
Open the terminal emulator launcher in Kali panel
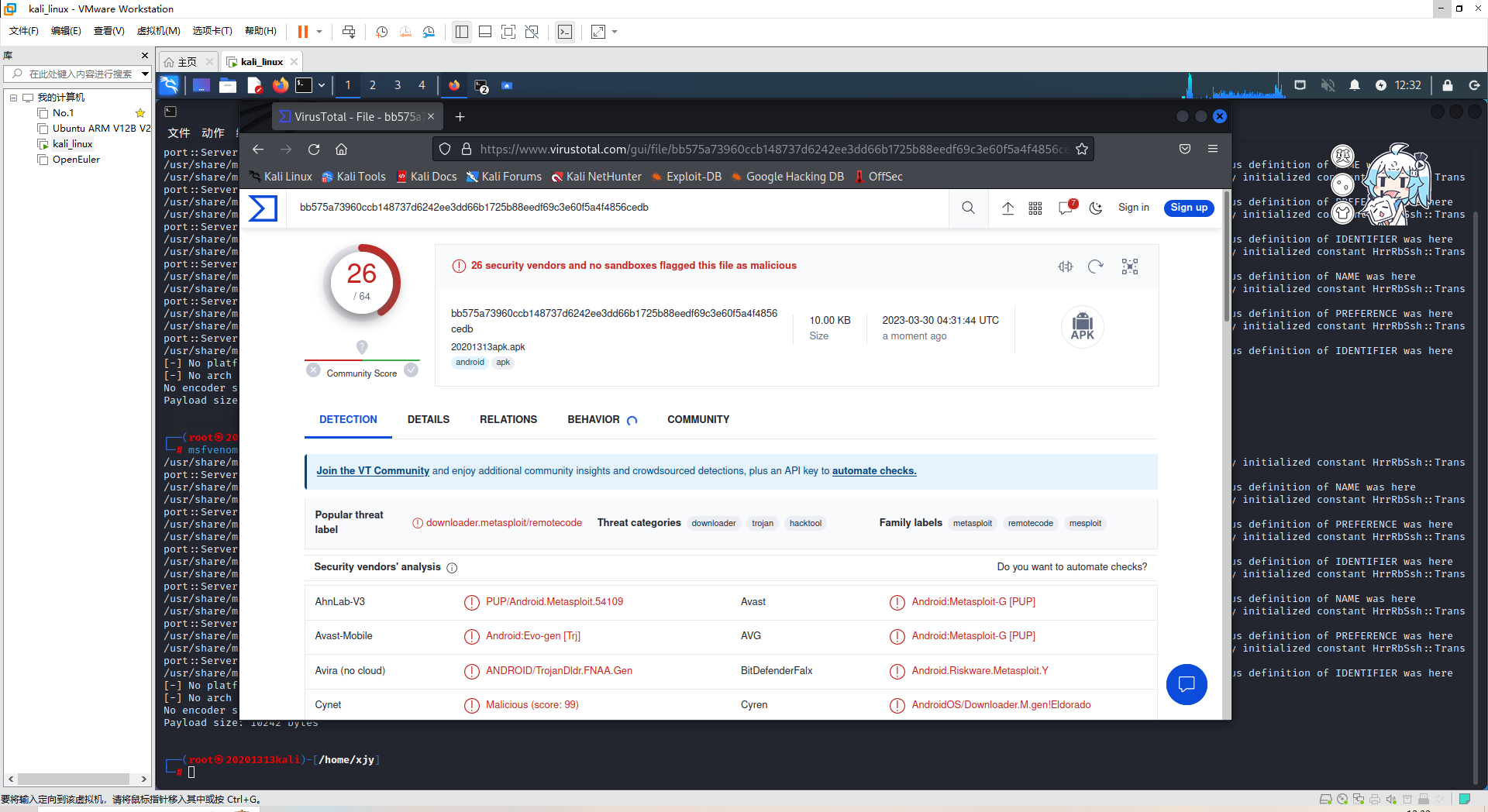tap(305, 85)
